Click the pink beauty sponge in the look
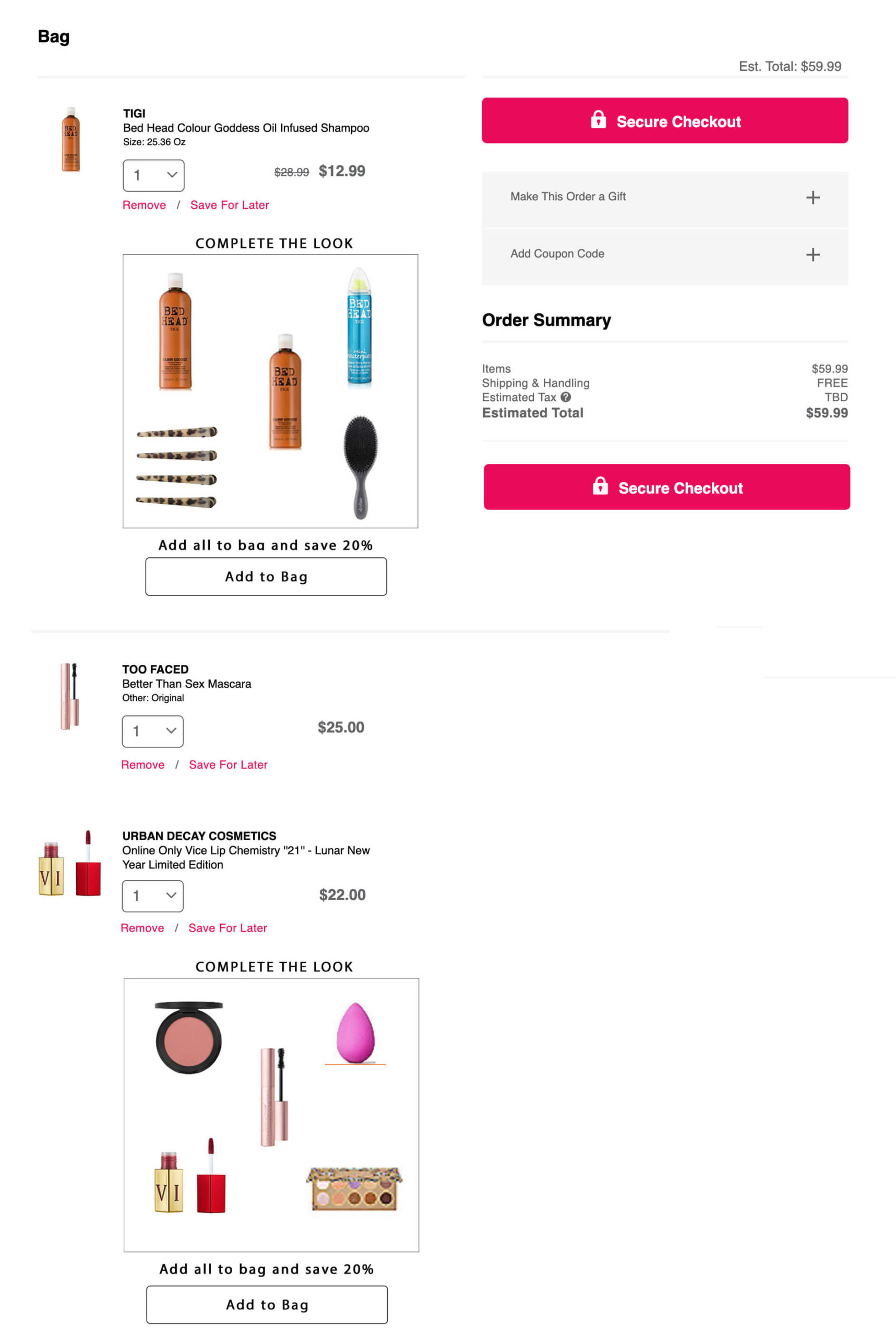The image size is (896, 1336). (355, 1033)
